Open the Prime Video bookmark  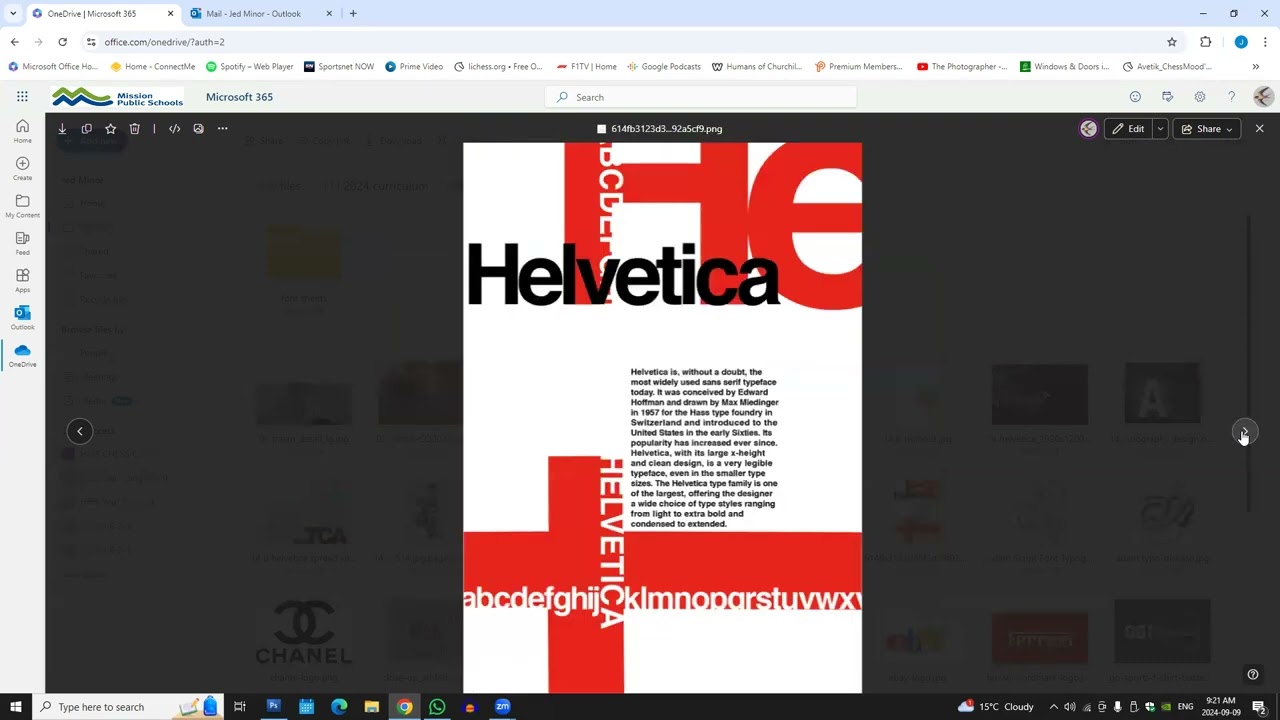(414, 67)
